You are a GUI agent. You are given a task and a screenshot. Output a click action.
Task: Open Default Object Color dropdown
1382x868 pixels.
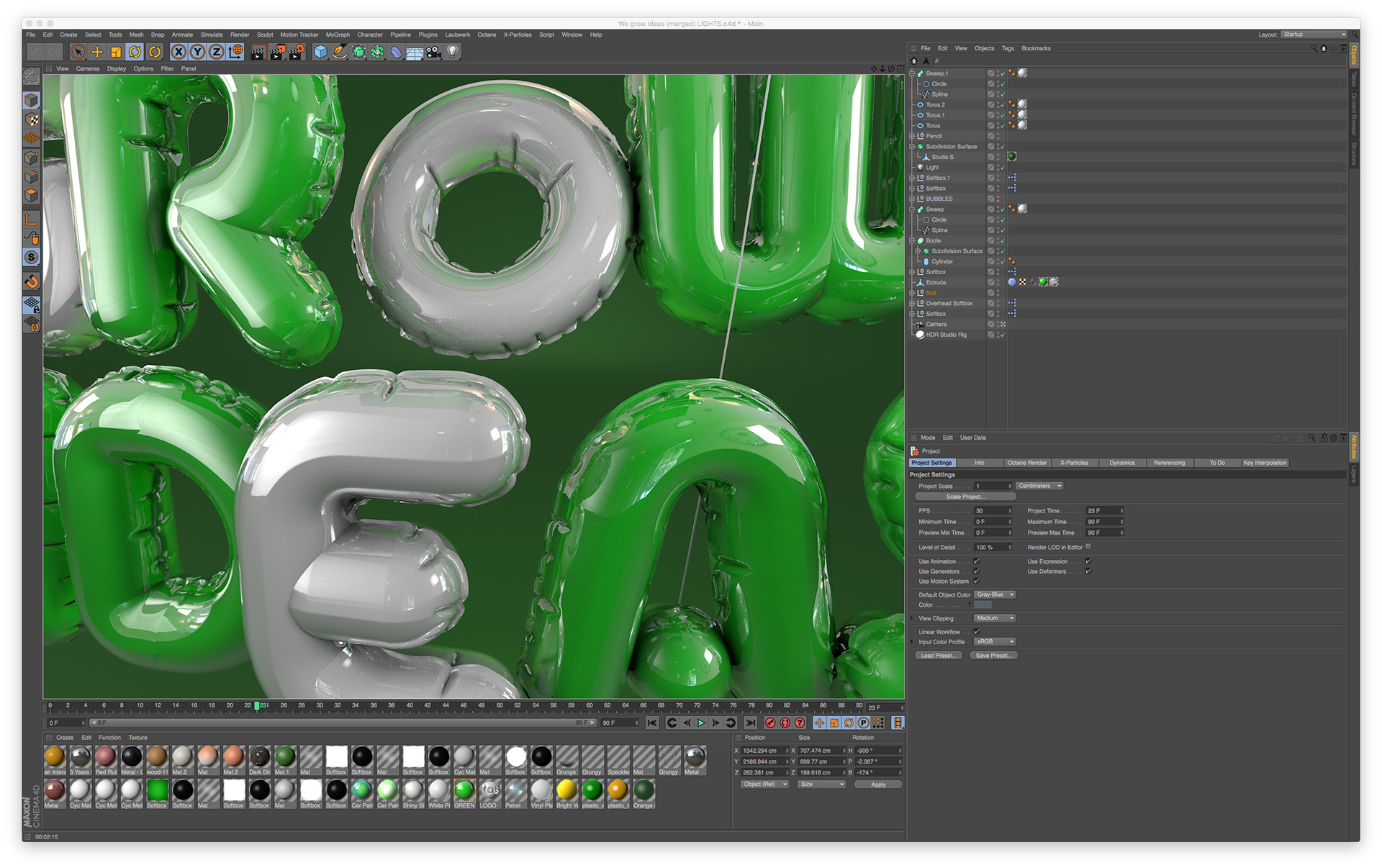point(995,595)
